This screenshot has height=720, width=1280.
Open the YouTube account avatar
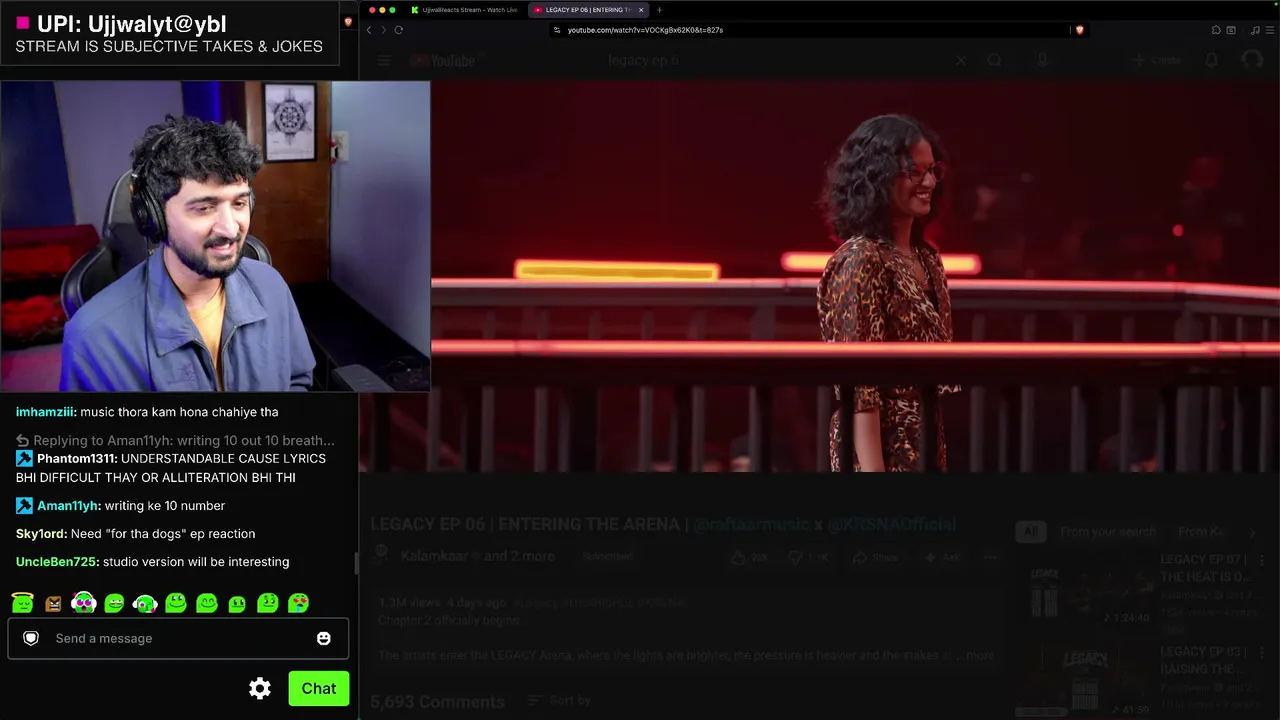1251,61
